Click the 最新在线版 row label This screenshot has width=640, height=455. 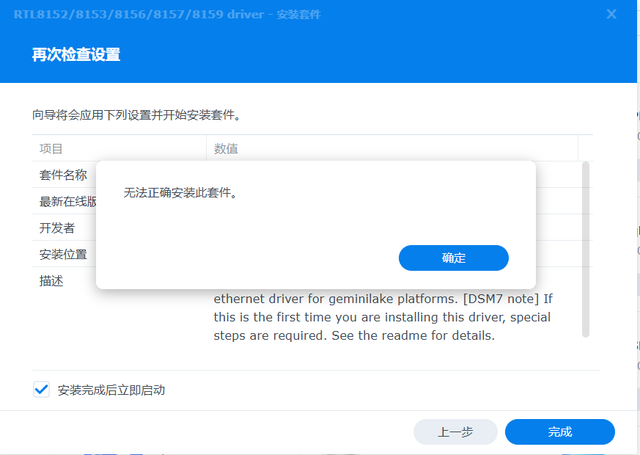68,202
